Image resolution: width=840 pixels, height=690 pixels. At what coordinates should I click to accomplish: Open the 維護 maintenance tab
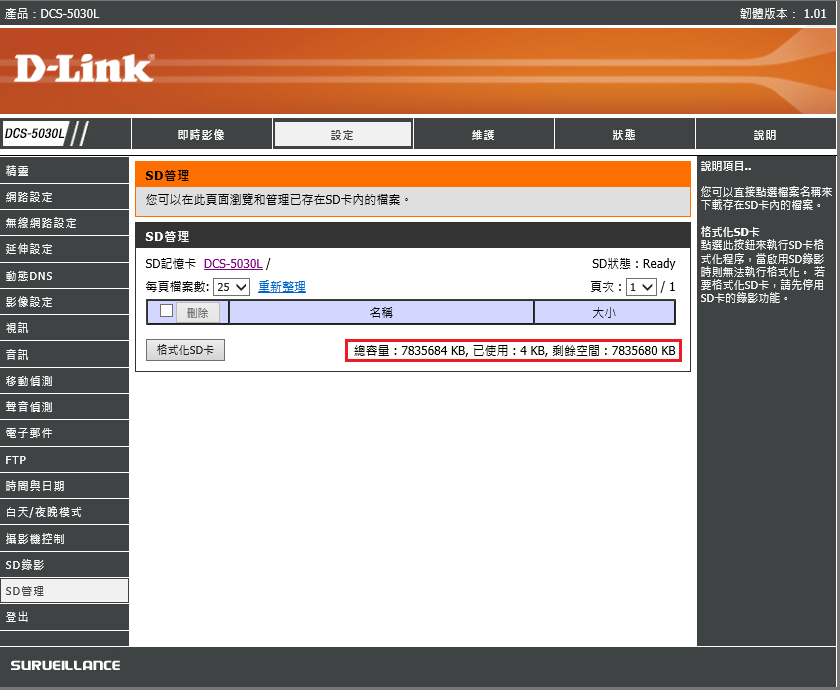click(x=483, y=135)
